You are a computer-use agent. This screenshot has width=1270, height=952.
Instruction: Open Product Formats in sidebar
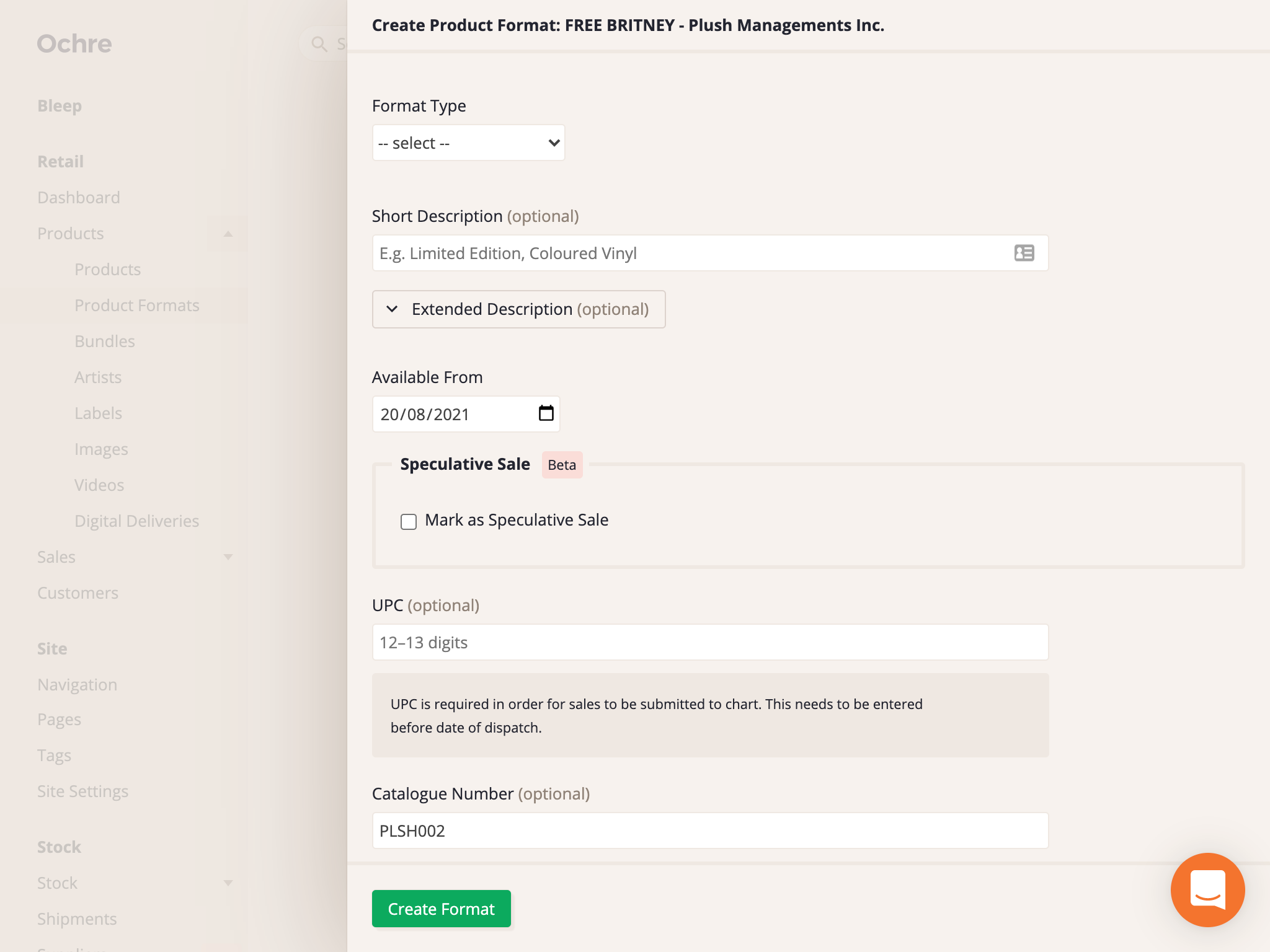[137, 306]
